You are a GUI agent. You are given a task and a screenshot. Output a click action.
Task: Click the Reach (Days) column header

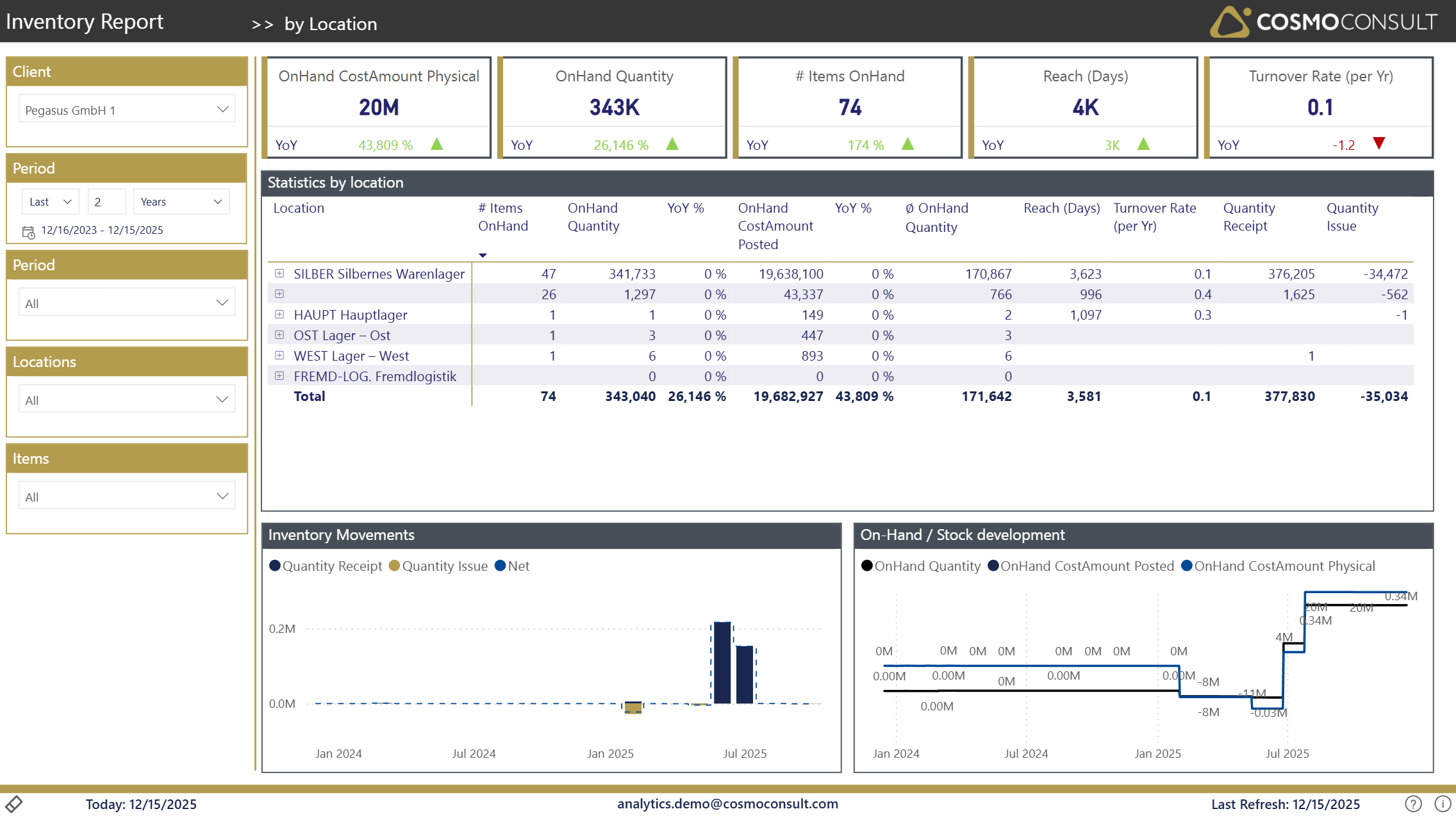1061,208
